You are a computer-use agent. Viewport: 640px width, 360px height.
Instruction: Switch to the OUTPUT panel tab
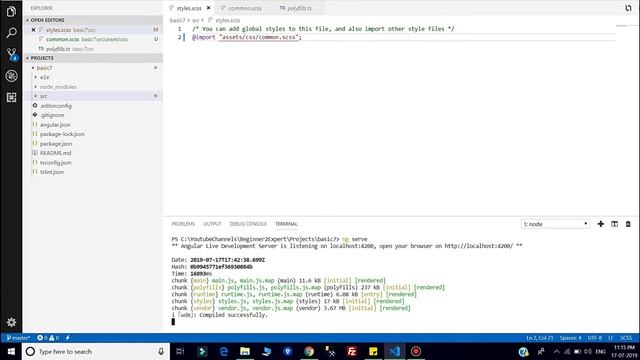click(212, 224)
